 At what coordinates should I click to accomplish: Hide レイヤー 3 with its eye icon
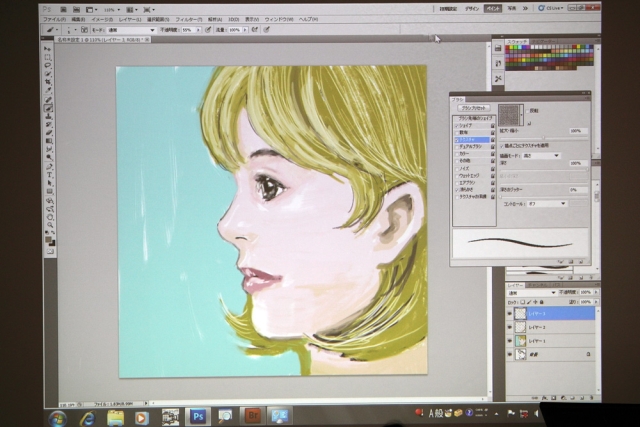pyautogui.click(x=509, y=314)
